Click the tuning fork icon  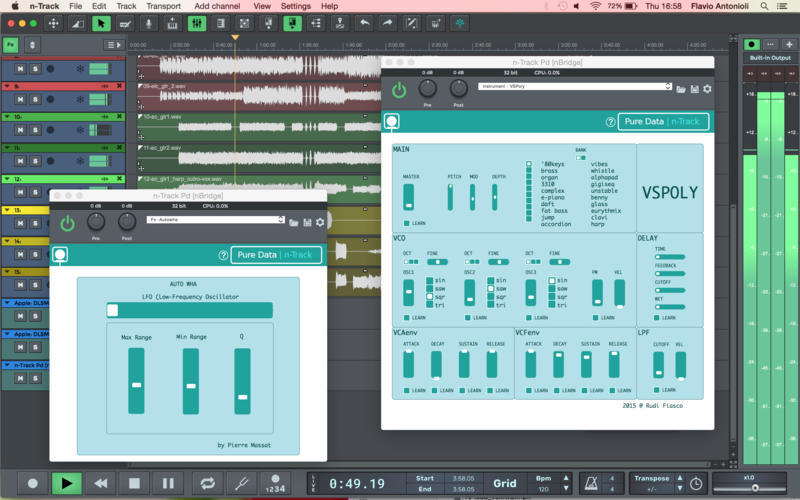[x=242, y=483]
